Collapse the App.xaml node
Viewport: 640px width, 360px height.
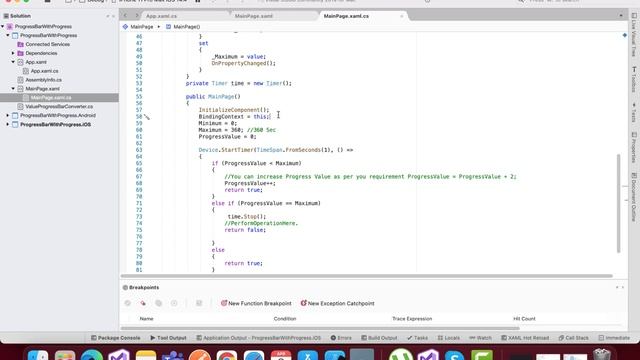13,62
